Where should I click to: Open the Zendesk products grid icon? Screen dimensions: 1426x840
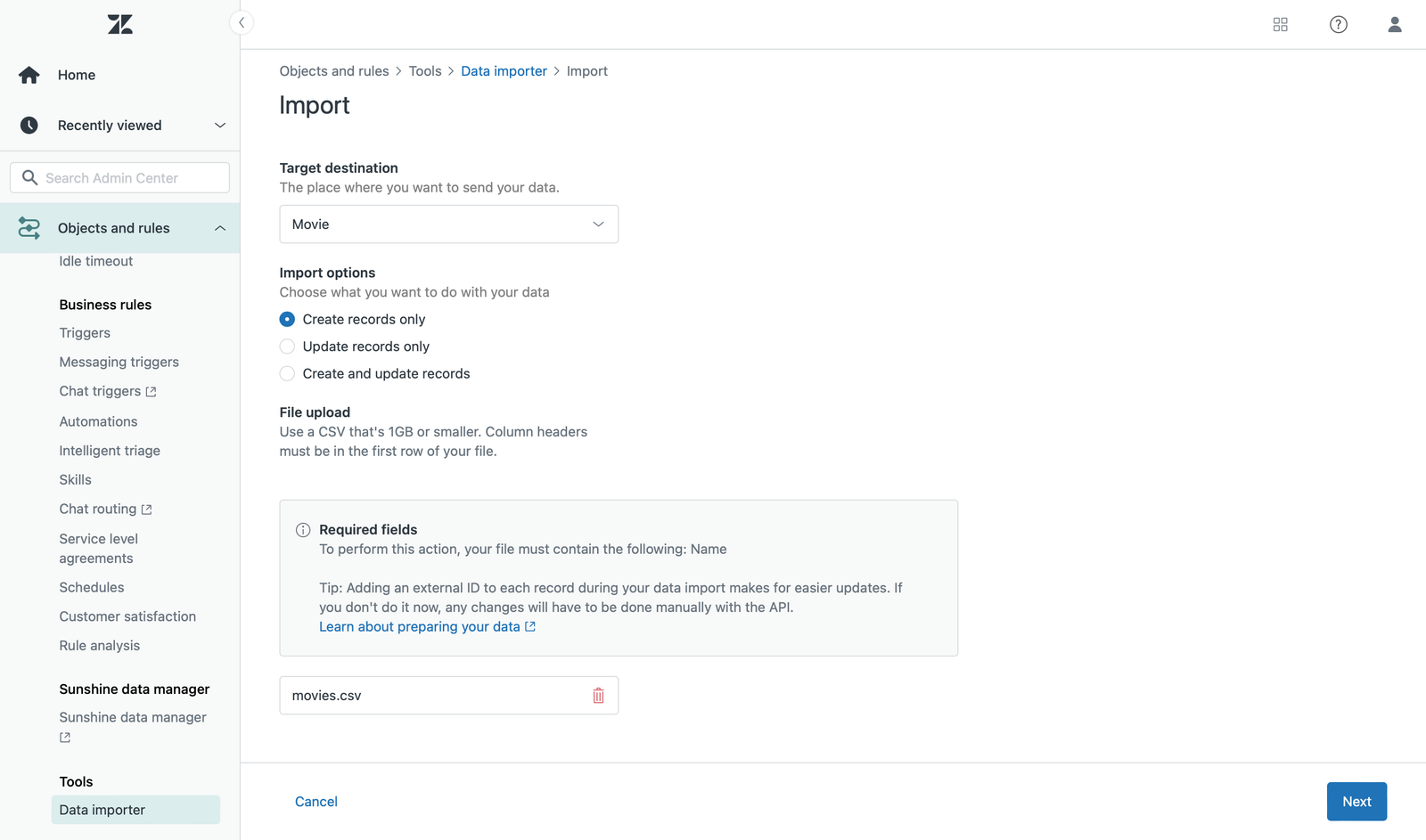click(1281, 24)
